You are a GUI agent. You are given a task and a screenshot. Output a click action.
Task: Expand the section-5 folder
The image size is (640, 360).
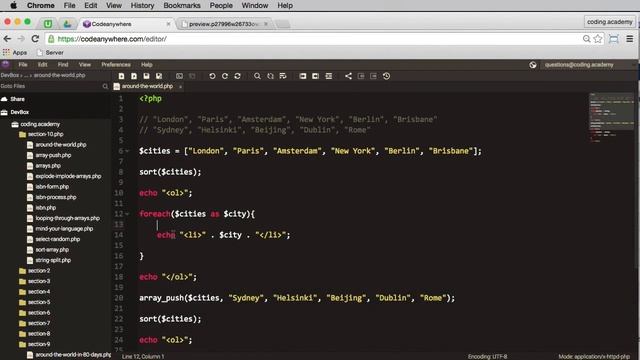click(35, 302)
